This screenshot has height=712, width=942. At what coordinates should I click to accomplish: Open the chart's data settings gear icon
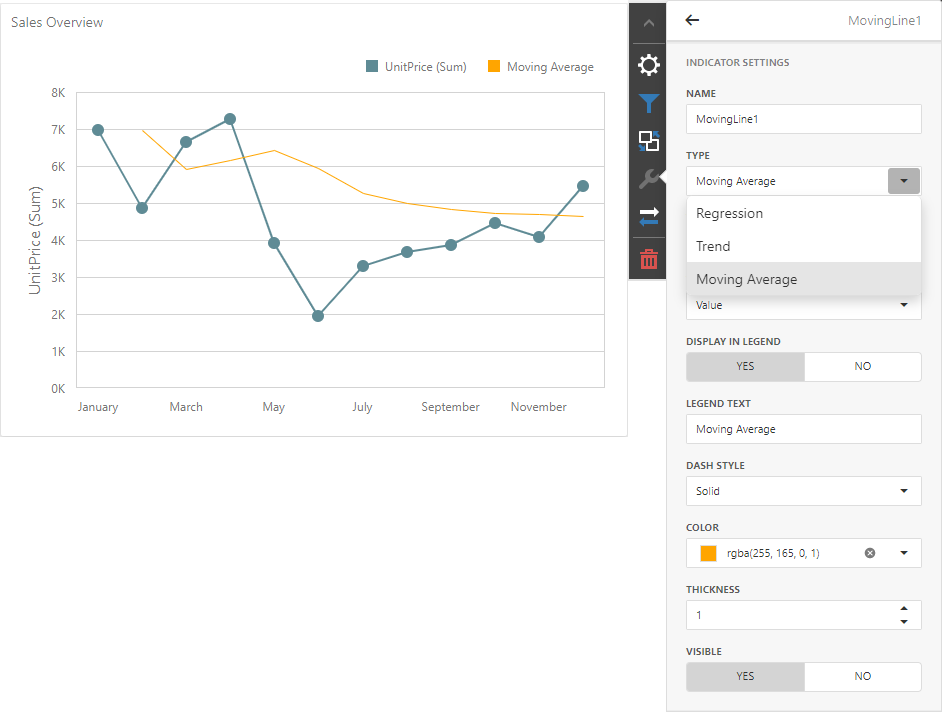pyautogui.click(x=649, y=65)
